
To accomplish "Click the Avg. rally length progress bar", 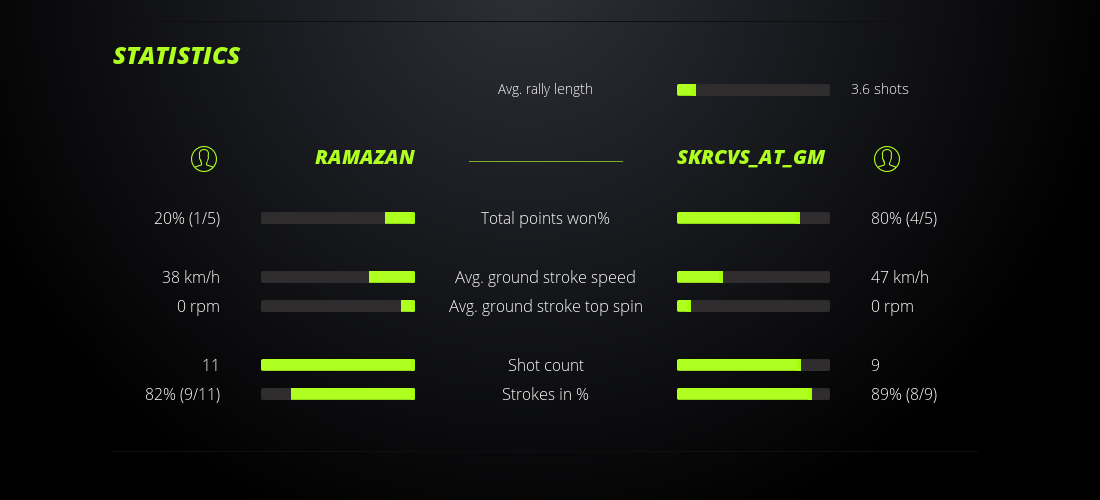I will coord(753,90).
